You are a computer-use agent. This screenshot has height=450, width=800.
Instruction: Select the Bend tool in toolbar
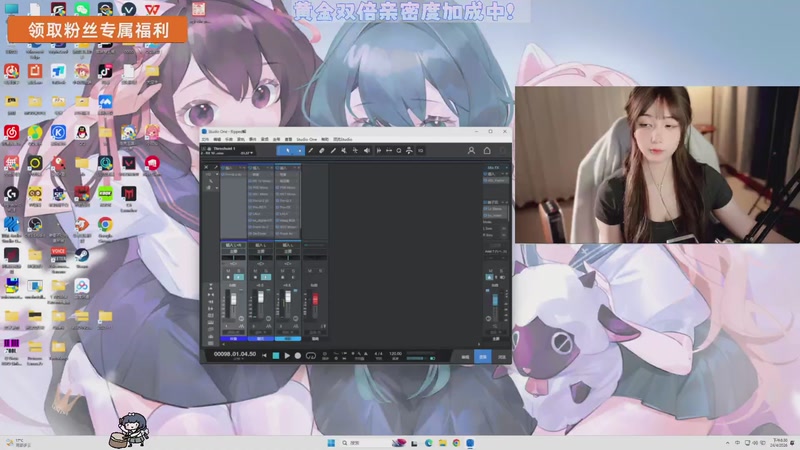[356, 151]
